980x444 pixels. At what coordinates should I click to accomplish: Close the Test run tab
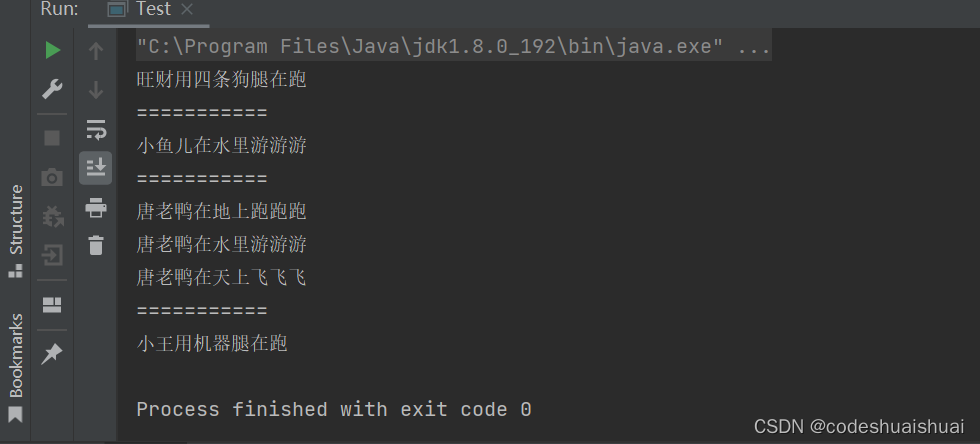(186, 9)
